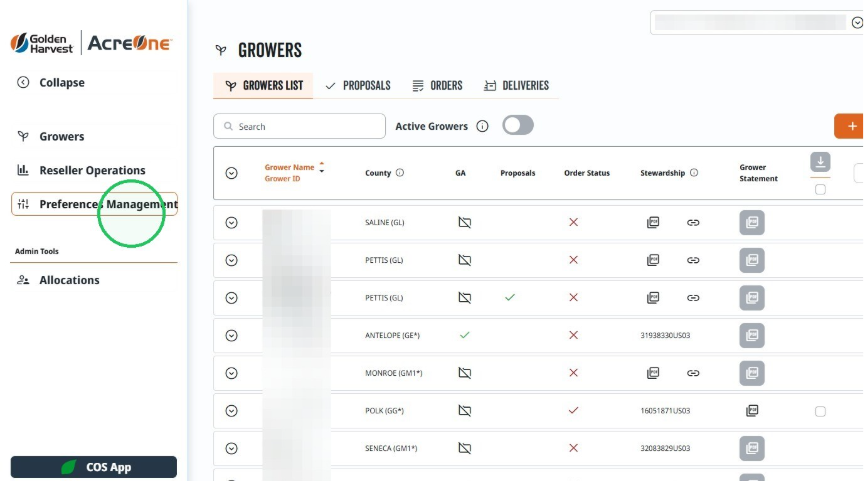Expand the SALINE grower row chevron

click(x=231, y=223)
